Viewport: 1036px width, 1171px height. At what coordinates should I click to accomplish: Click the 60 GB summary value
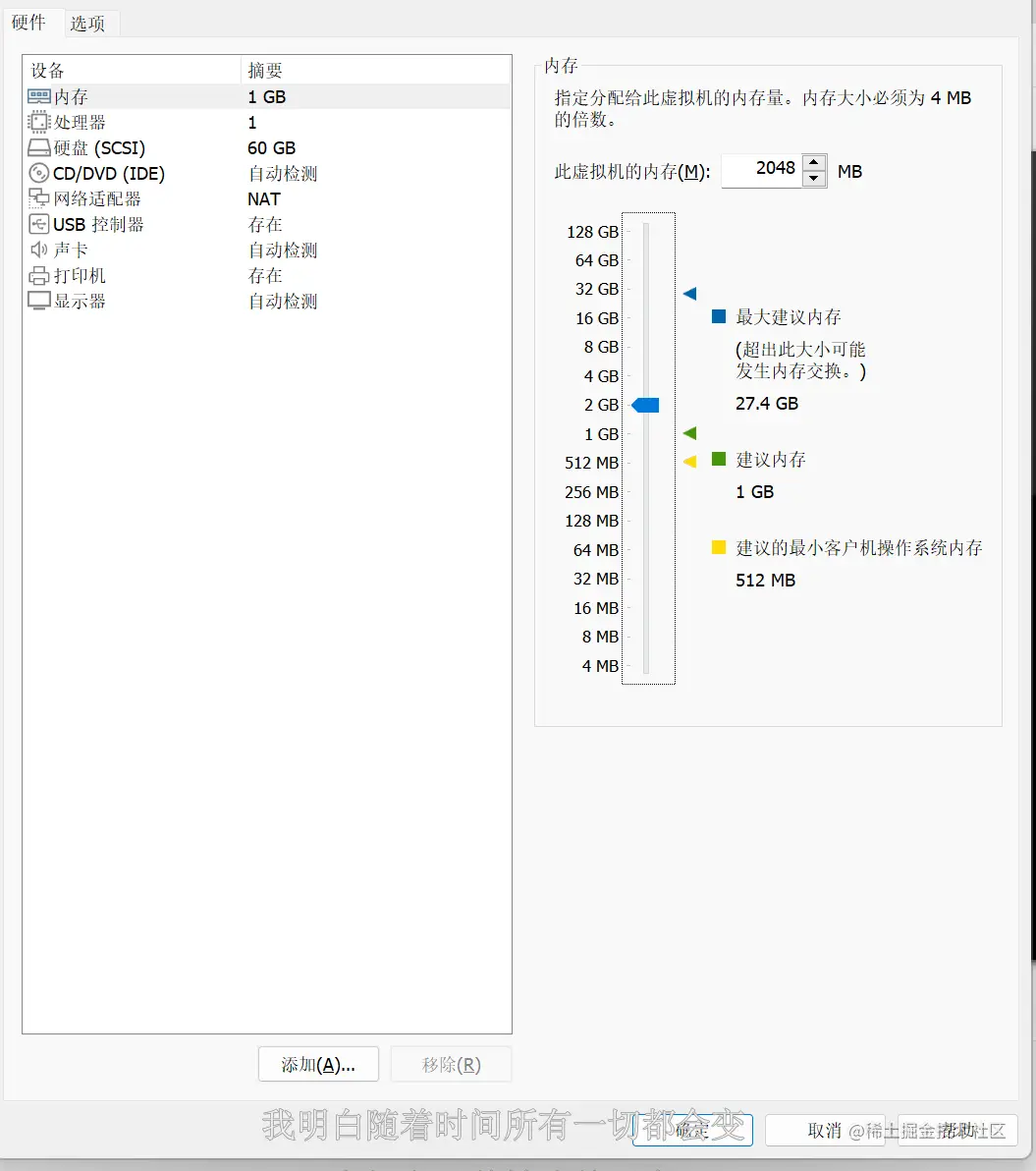(x=272, y=148)
